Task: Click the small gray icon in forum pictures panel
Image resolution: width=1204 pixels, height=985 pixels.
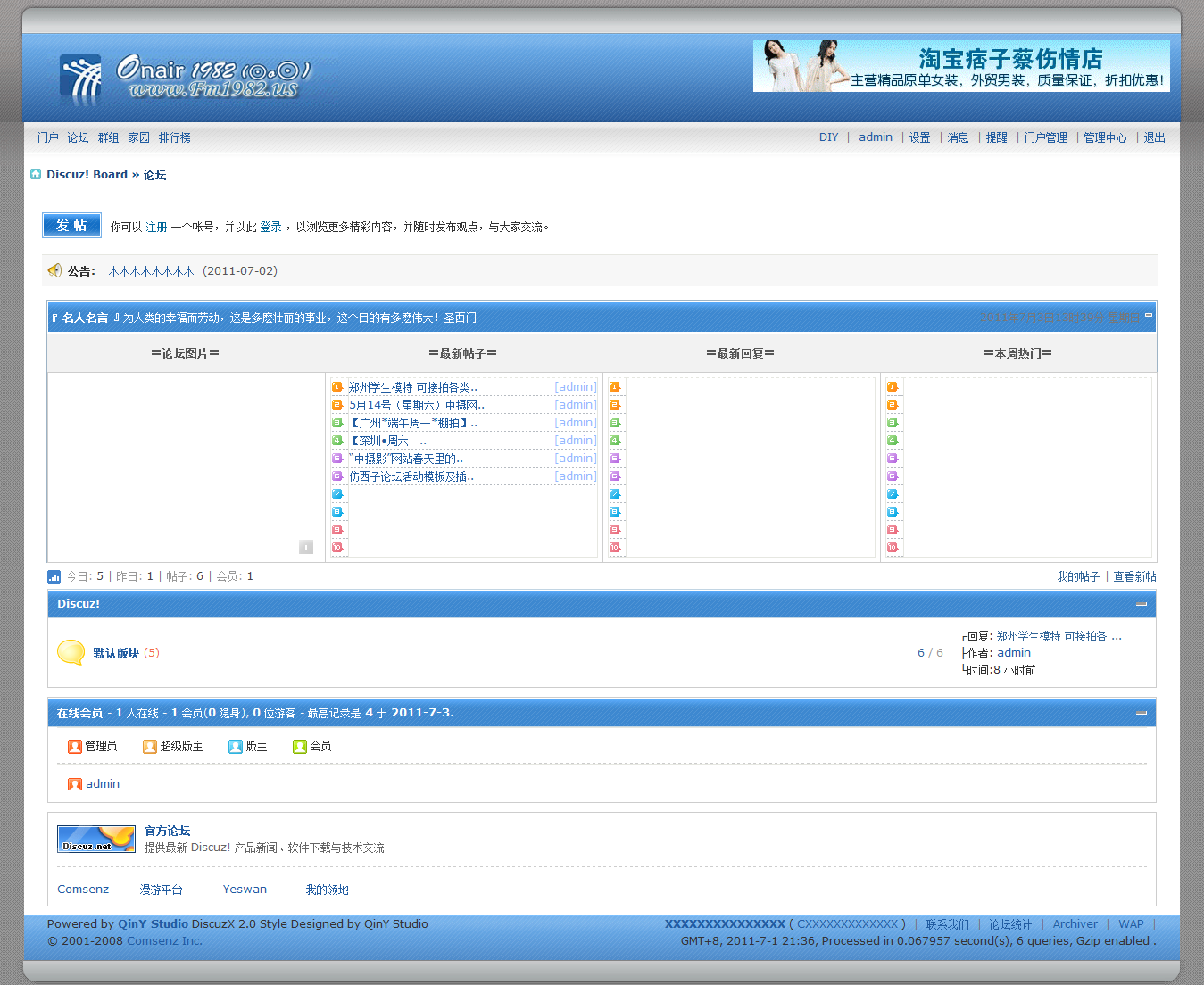Action: coord(306,547)
